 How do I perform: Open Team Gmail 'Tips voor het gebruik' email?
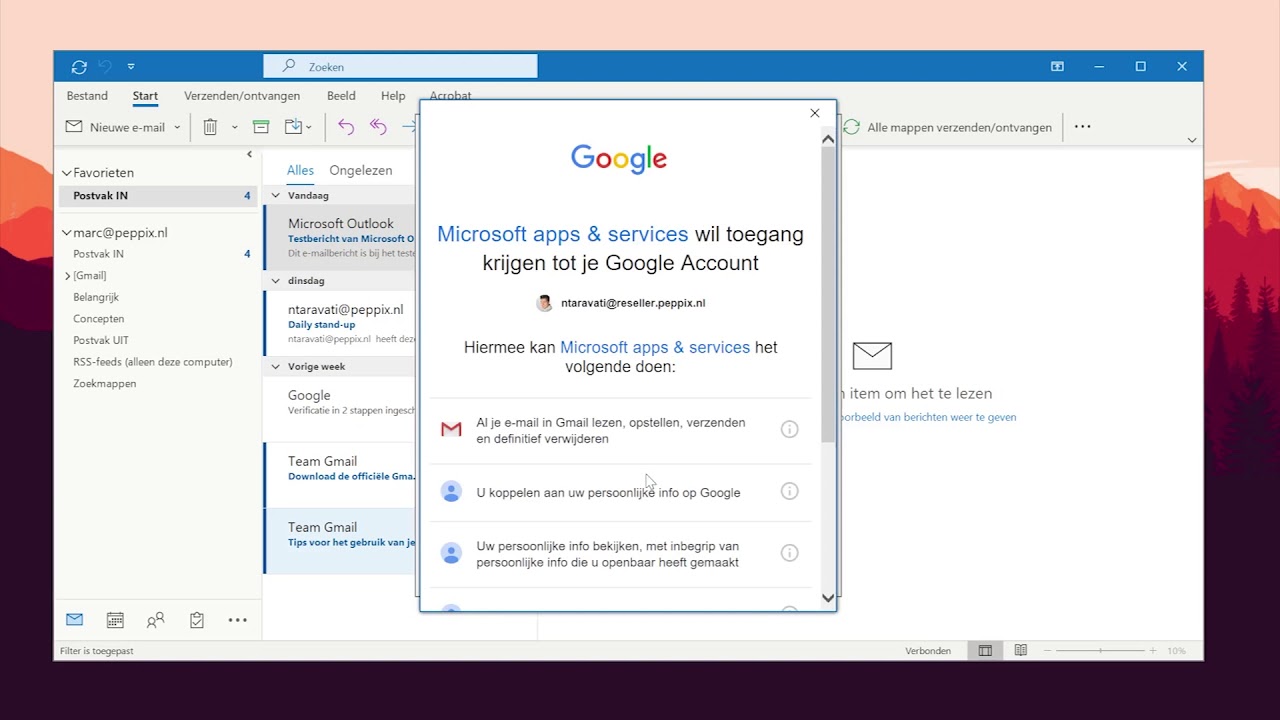coord(341,540)
